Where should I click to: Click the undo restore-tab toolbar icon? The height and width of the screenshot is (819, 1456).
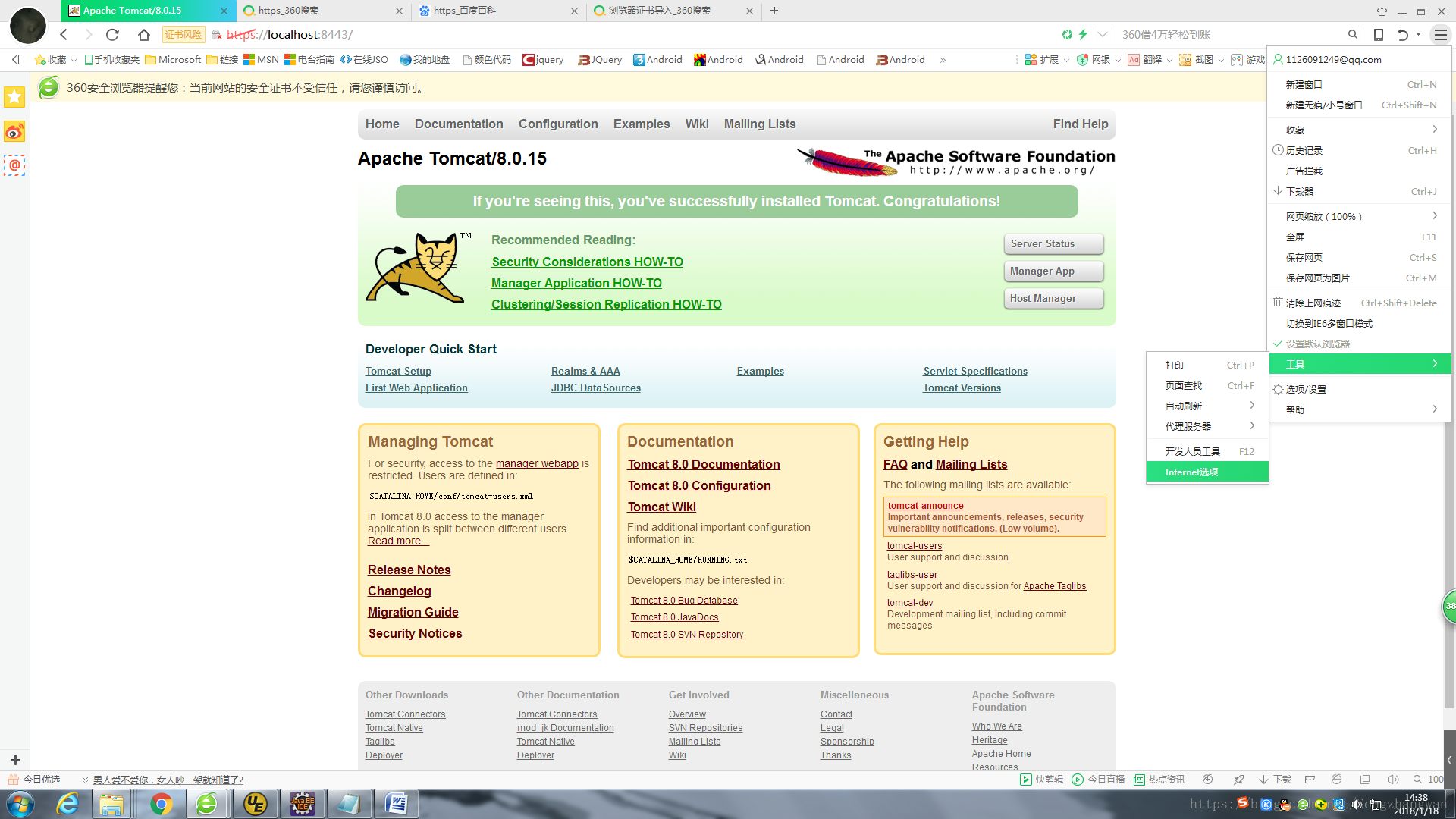pos(1403,35)
